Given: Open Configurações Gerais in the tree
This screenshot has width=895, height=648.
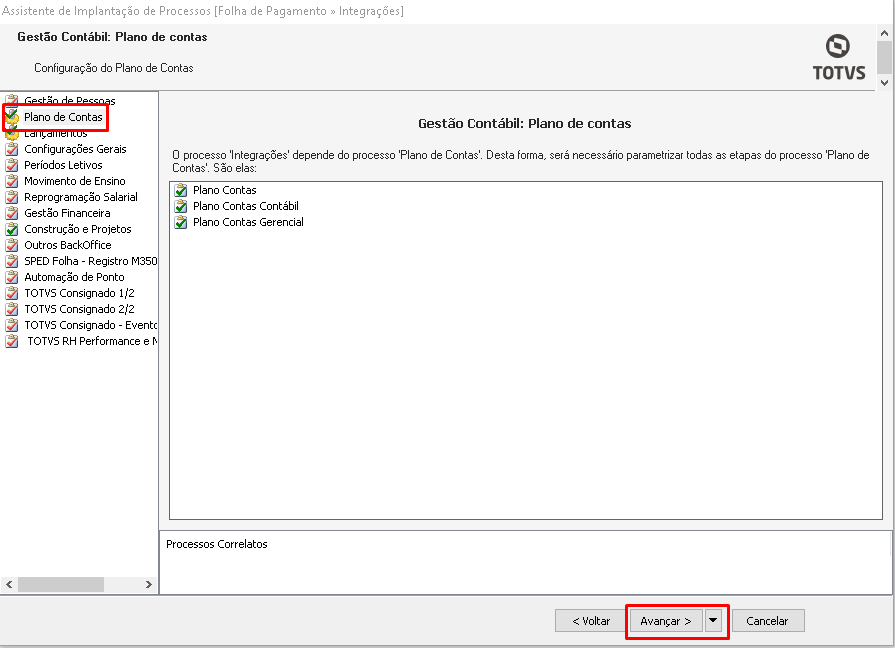Looking at the screenshot, I should [75, 149].
